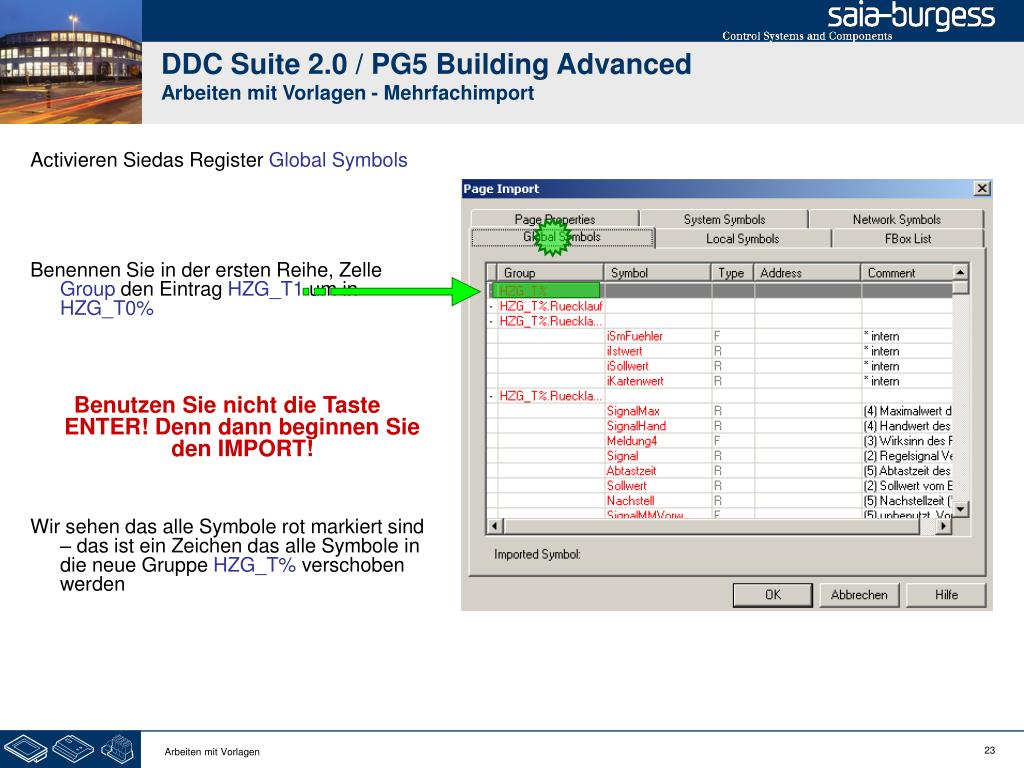Click the '(4) Maximalwert' comment cell
This screenshot has width=1024, height=768.
coord(907,411)
